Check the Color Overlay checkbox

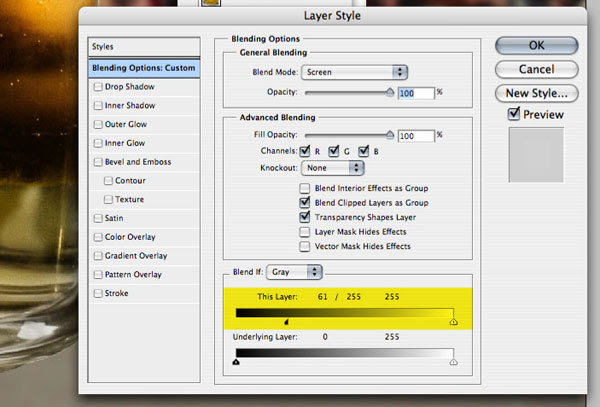pyautogui.click(x=98, y=237)
